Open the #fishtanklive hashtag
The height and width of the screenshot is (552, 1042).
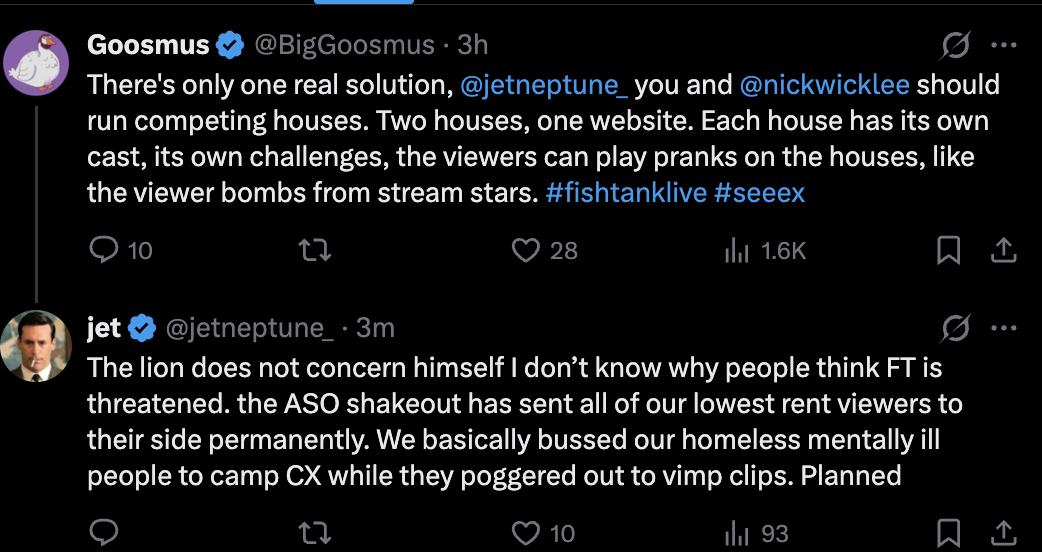[x=626, y=193]
